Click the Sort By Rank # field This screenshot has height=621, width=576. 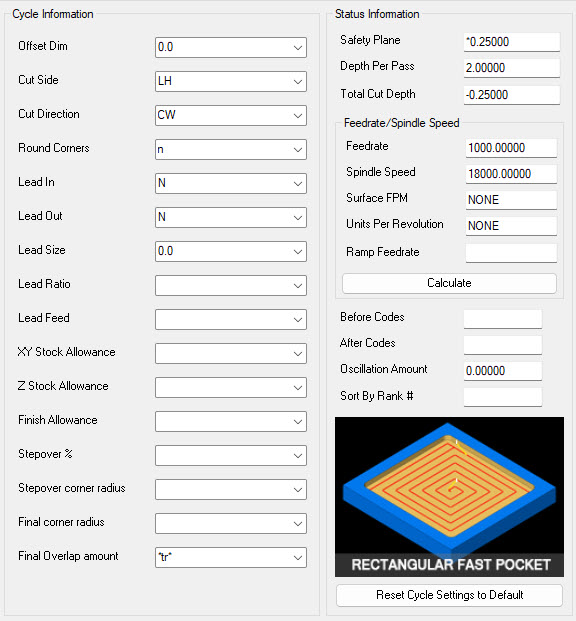[x=503, y=397]
